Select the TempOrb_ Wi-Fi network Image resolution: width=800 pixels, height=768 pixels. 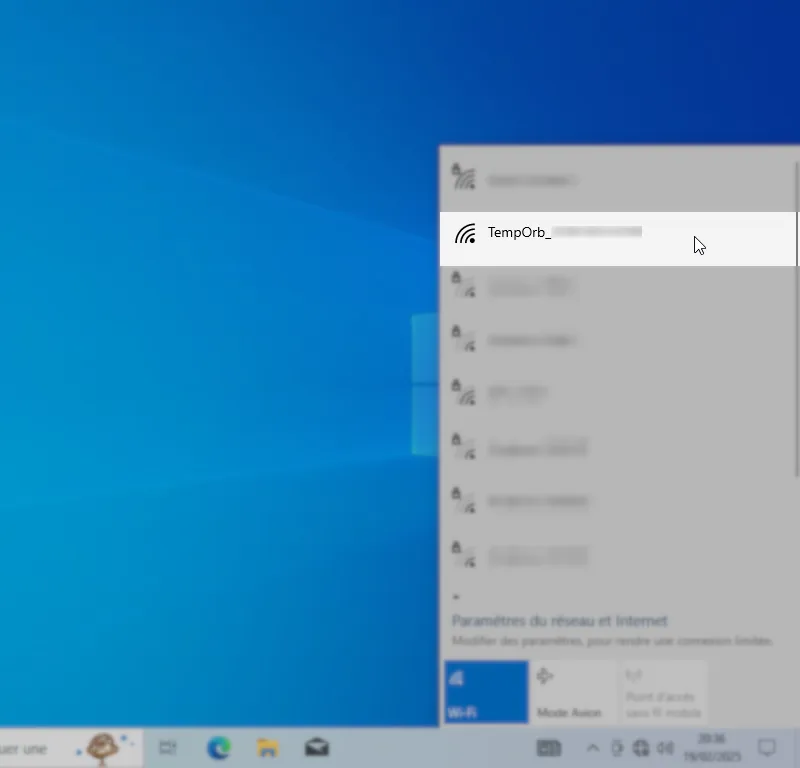click(600, 238)
